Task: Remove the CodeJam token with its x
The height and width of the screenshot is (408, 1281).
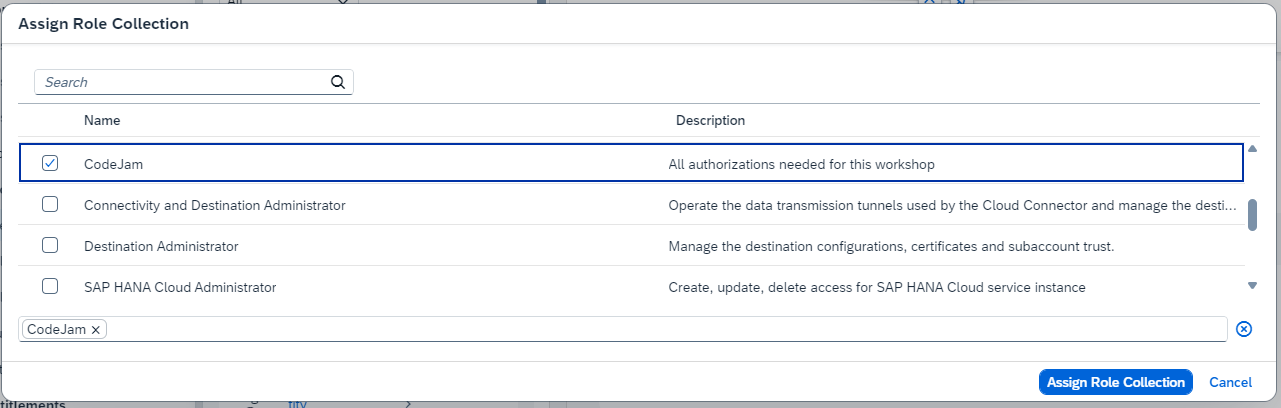Action: coord(96,329)
